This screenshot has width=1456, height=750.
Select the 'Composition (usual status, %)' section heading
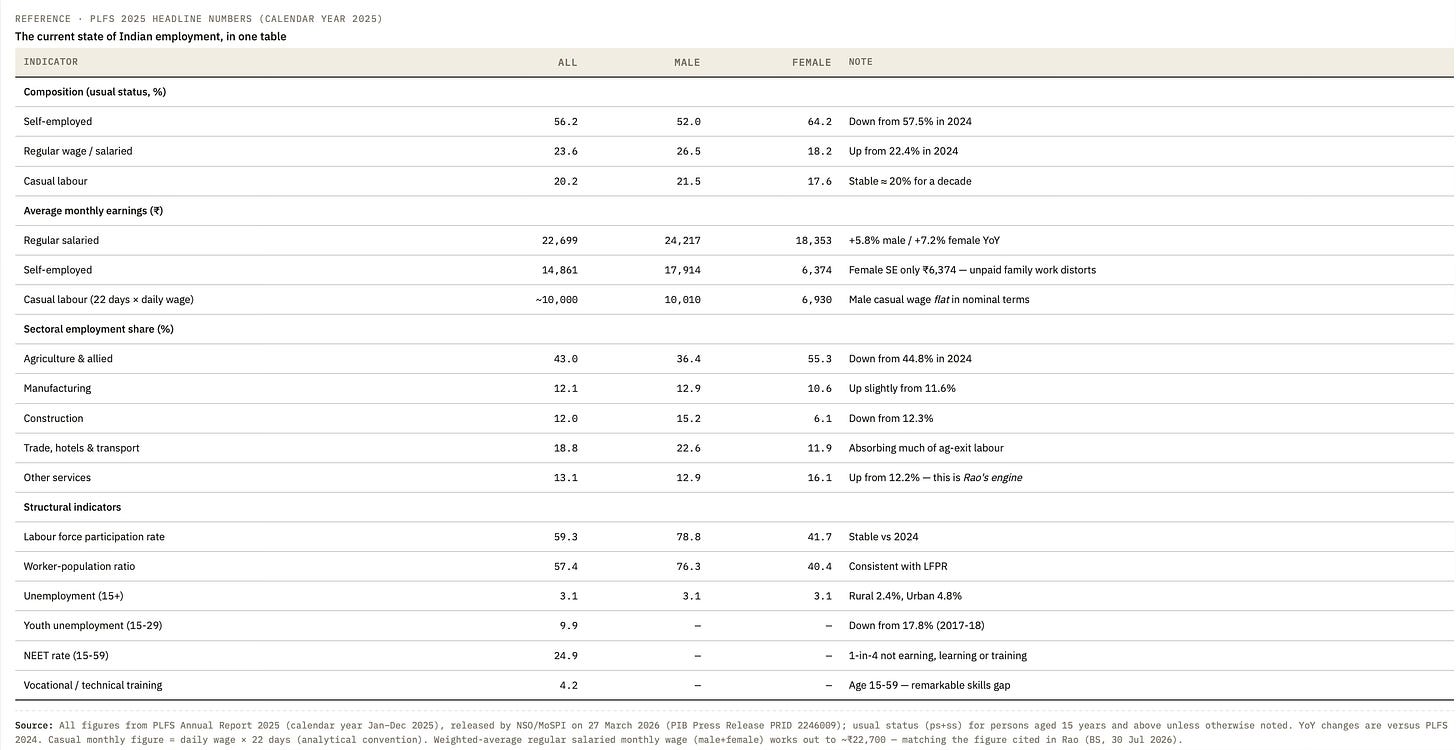[95, 92]
